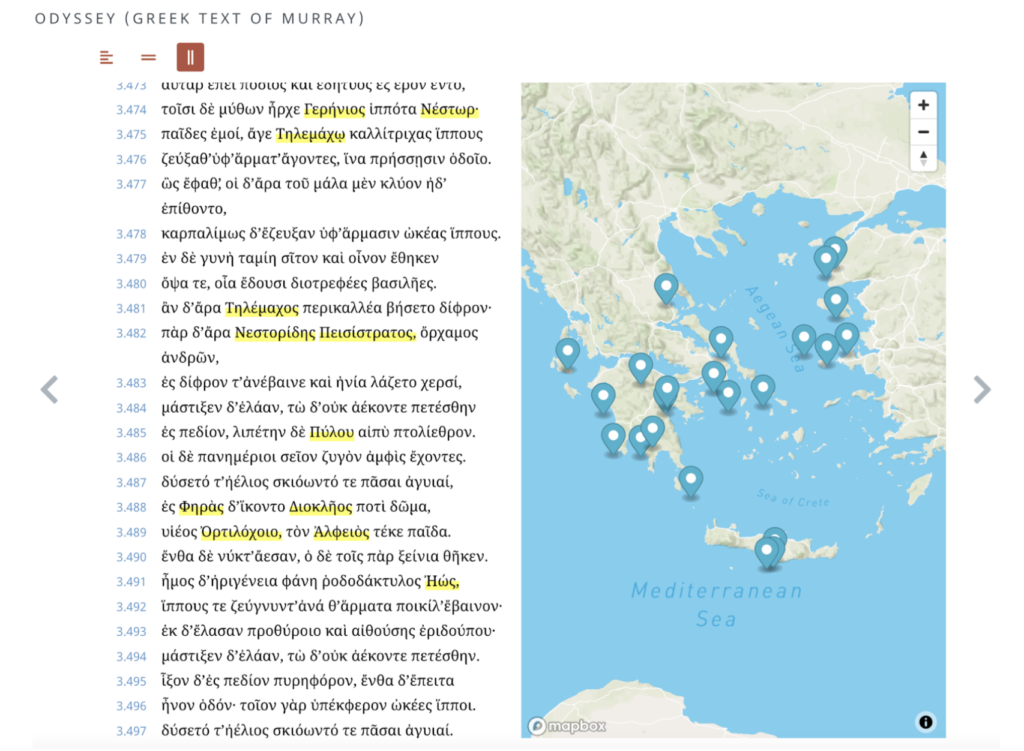
Task: Open line reference 3.491
Action: click(x=131, y=582)
